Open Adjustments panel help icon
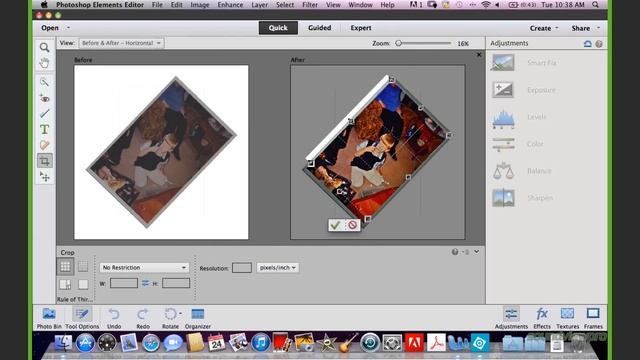The width and height of the screenshot is (640, 360). click(x=599, y=44)
